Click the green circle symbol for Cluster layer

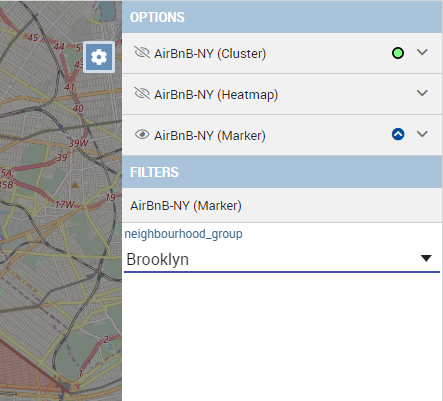click(x=398, y=53)
